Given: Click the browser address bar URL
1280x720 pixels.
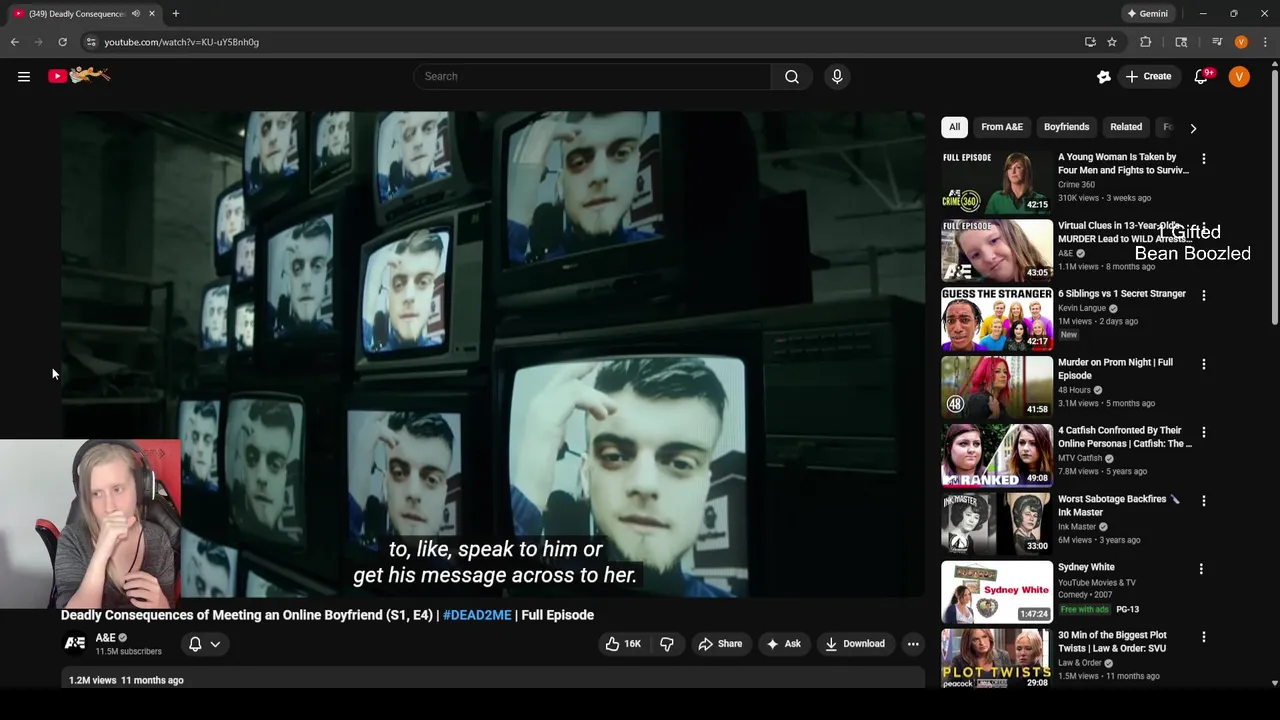Looking at the screenshot, I should click(x=181, y=42).
